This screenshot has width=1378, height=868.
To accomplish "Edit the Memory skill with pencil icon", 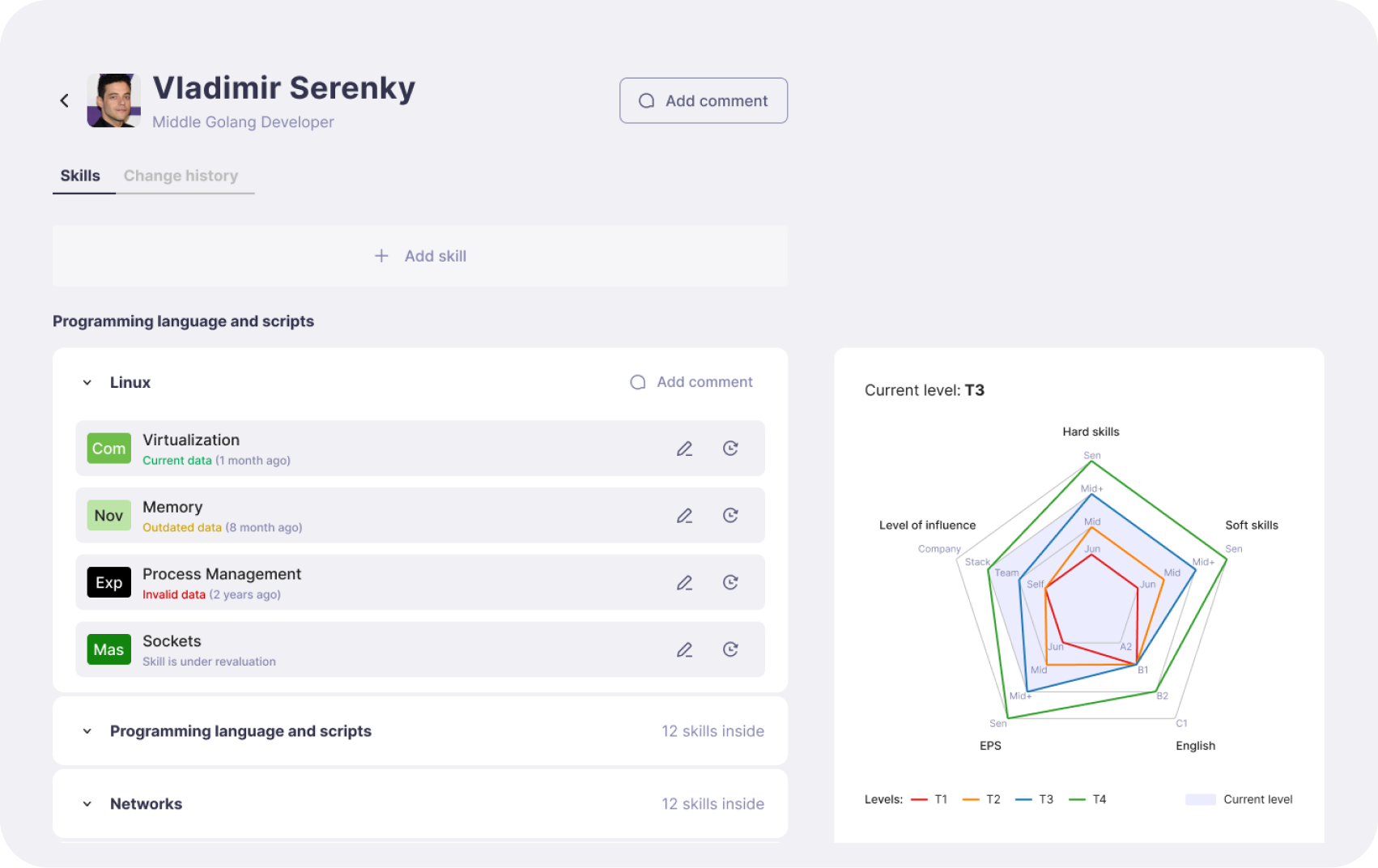I will 684,516.
